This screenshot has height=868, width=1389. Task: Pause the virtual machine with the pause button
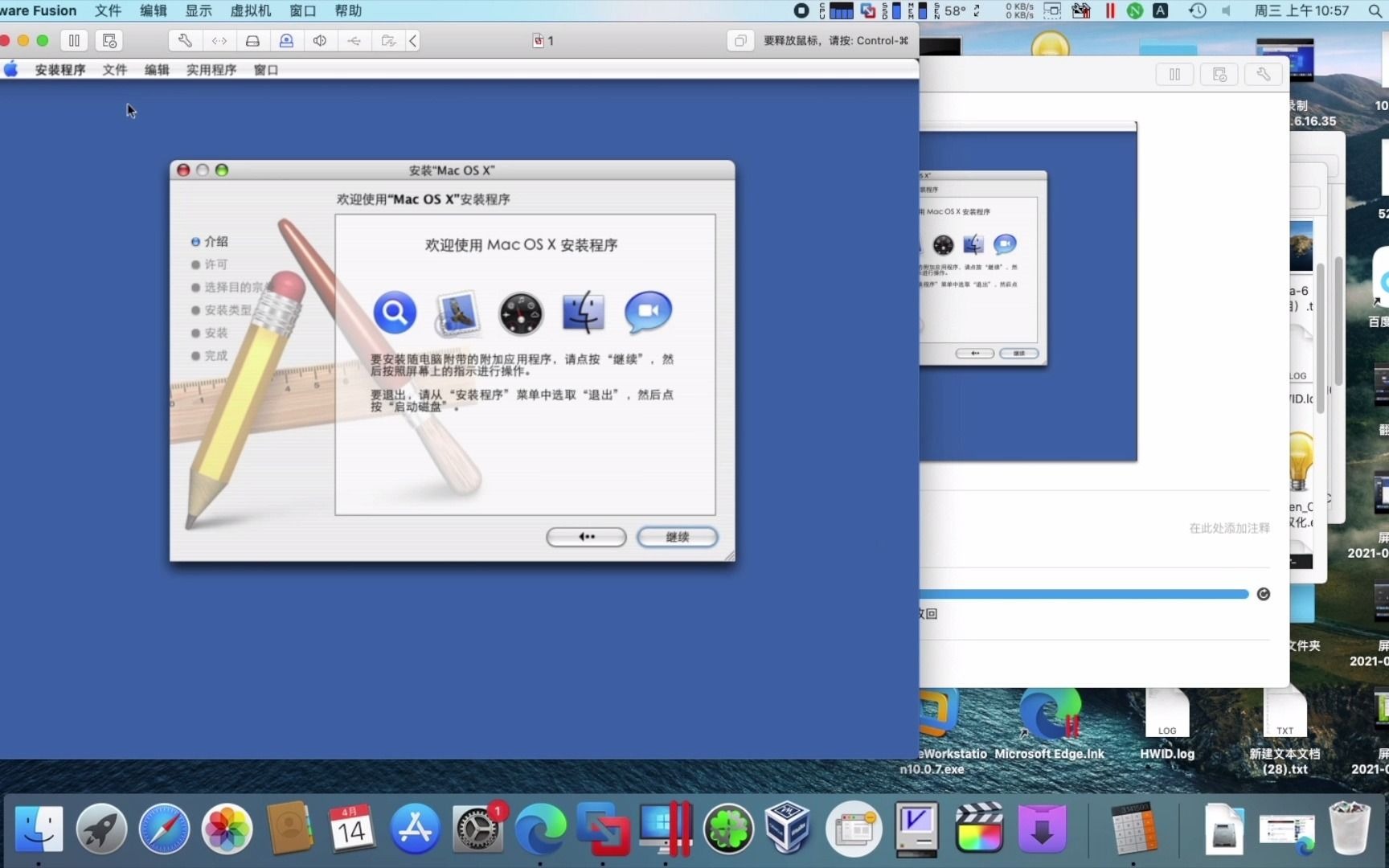point(74,40)
